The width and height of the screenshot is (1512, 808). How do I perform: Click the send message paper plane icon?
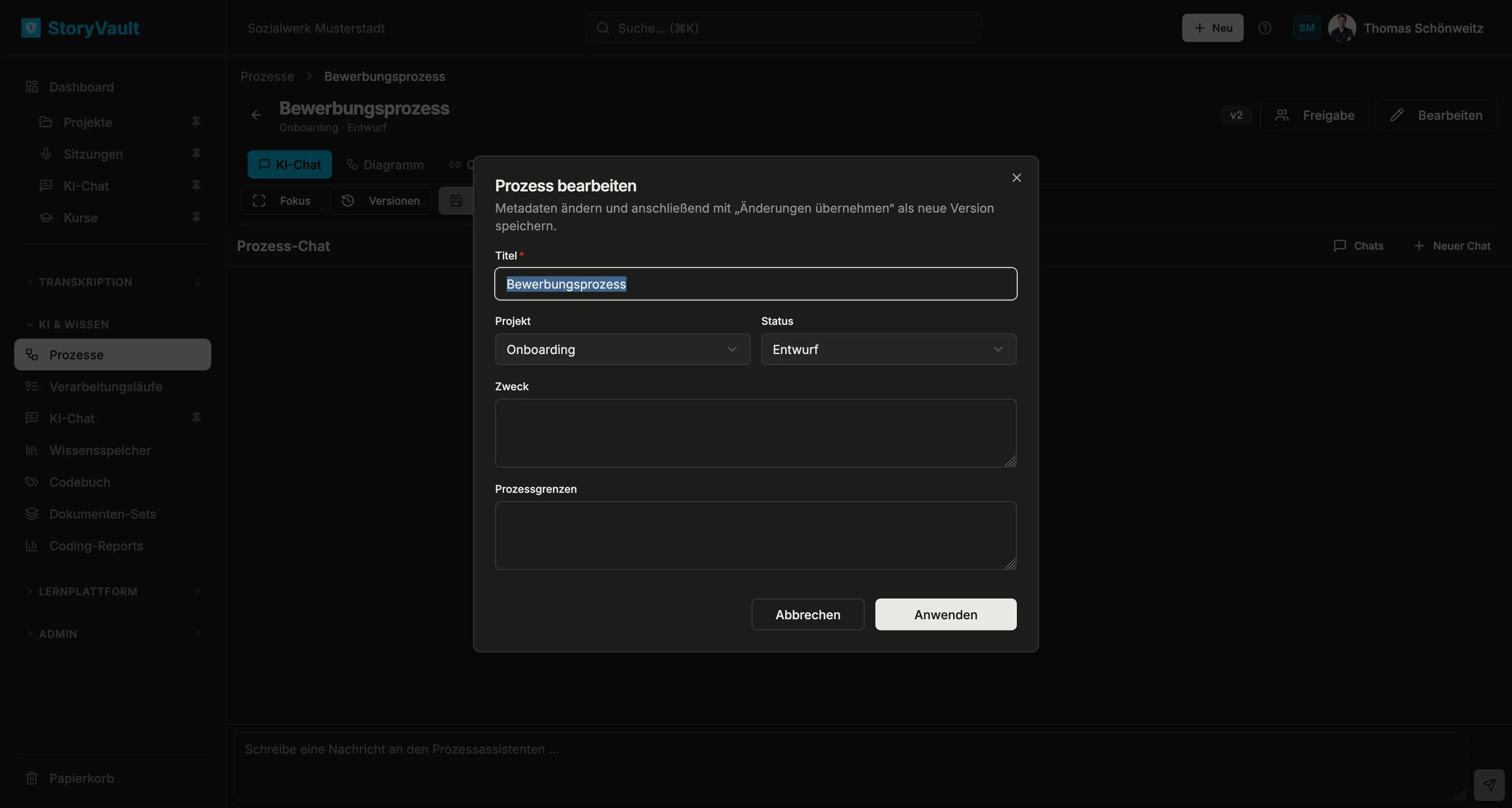click(1489, 785)
